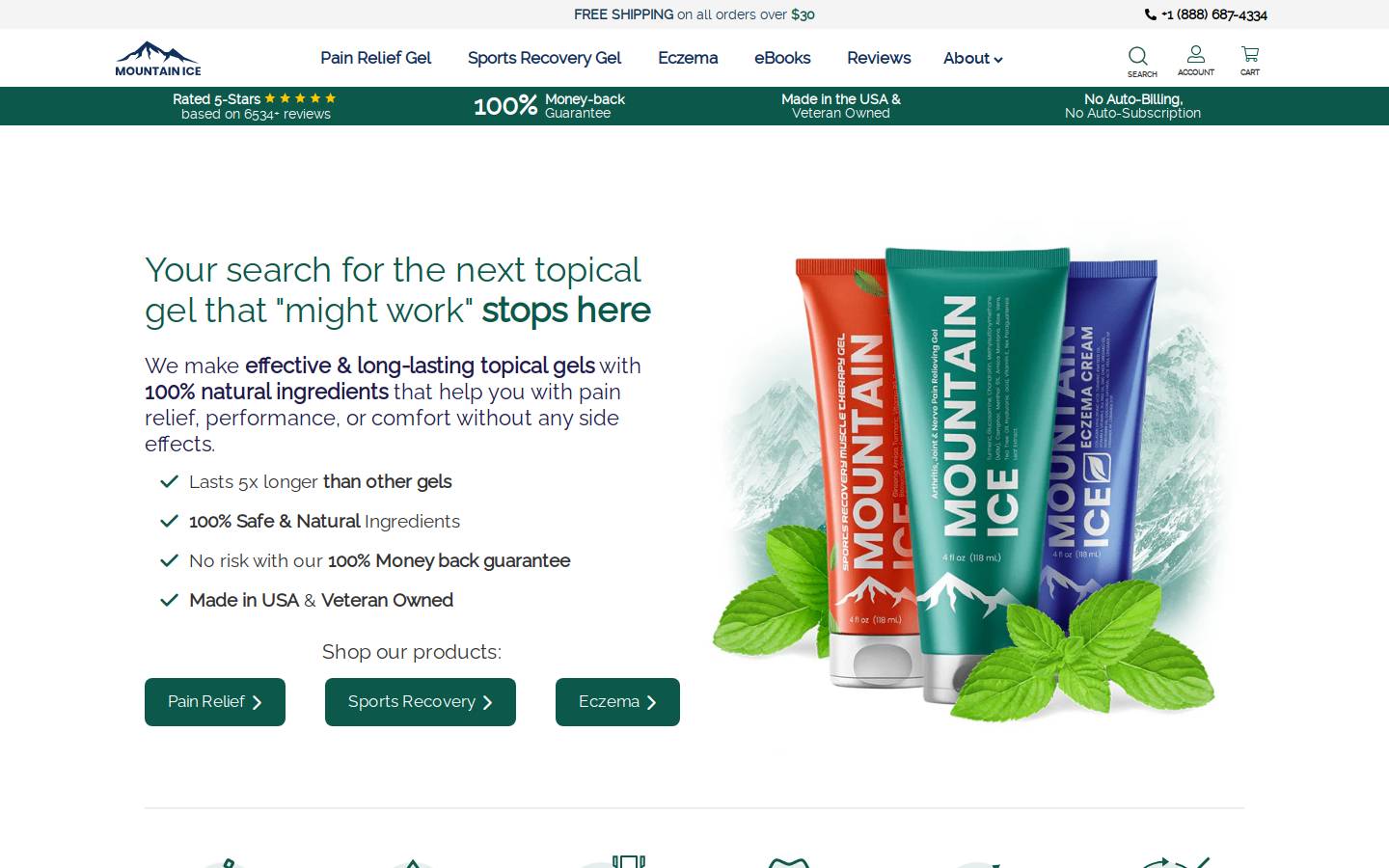
Task: Click the Eczema shop button
Action: tap(617, 702)
